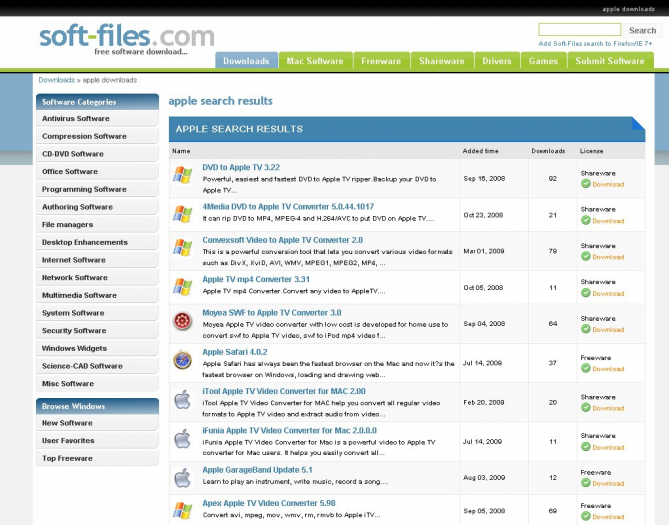Click Download text link in Apple Safari row
669x525 pixels.
[x=608, y=369]
